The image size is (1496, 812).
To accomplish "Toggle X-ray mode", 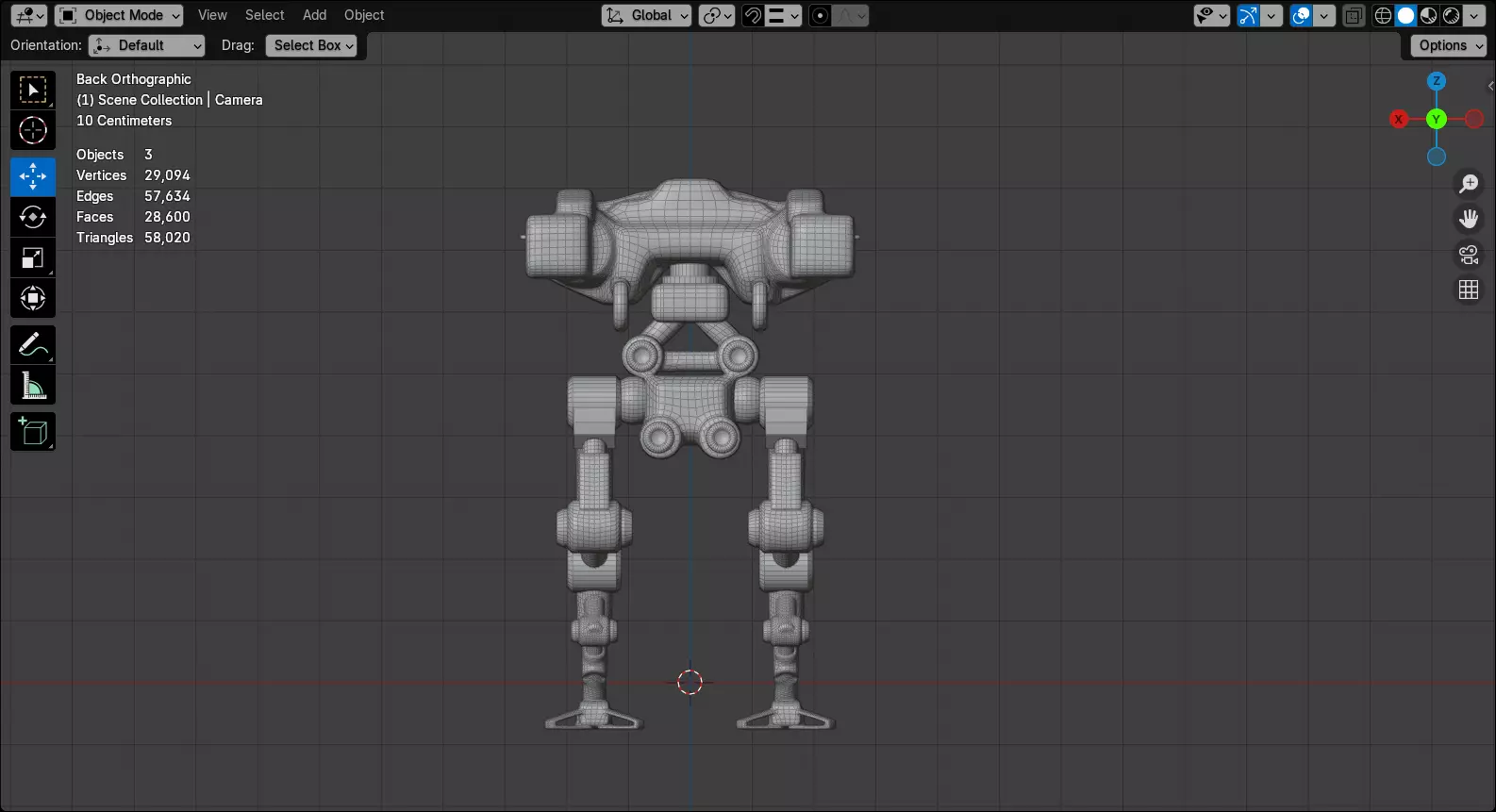I will 1354,15.
